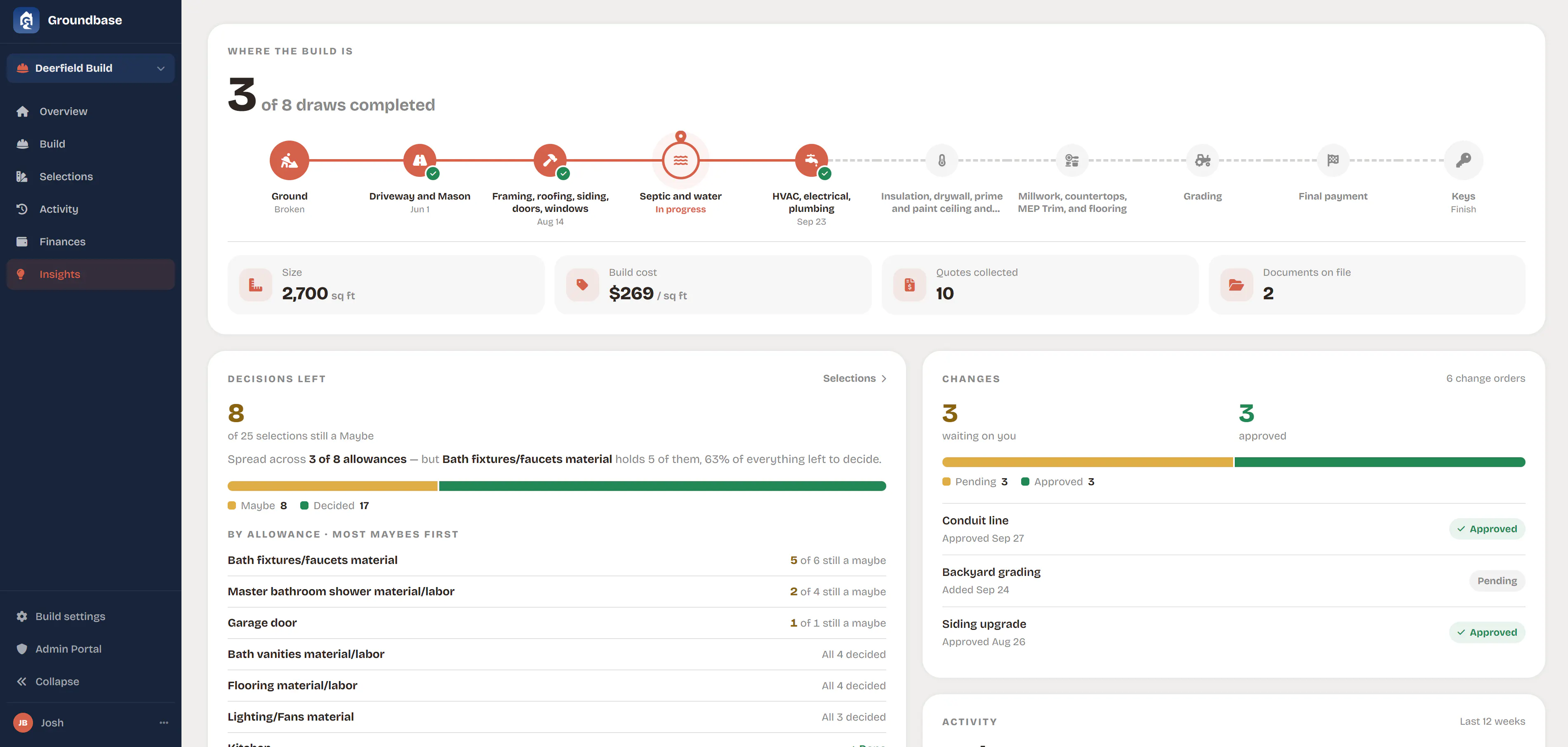Click the Driveway and Mason milestone icon
Viewport: 1568px width, 747px height.
pyautogui.click(x=420, y=161)
